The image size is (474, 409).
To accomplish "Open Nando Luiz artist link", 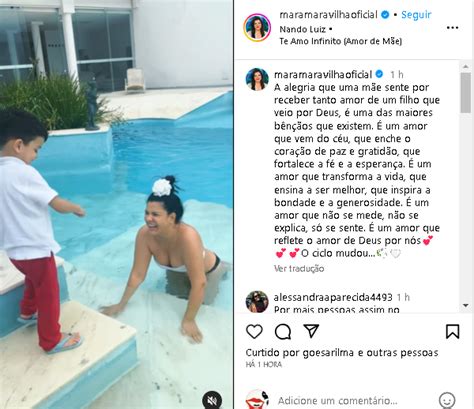I will (302, 29).
